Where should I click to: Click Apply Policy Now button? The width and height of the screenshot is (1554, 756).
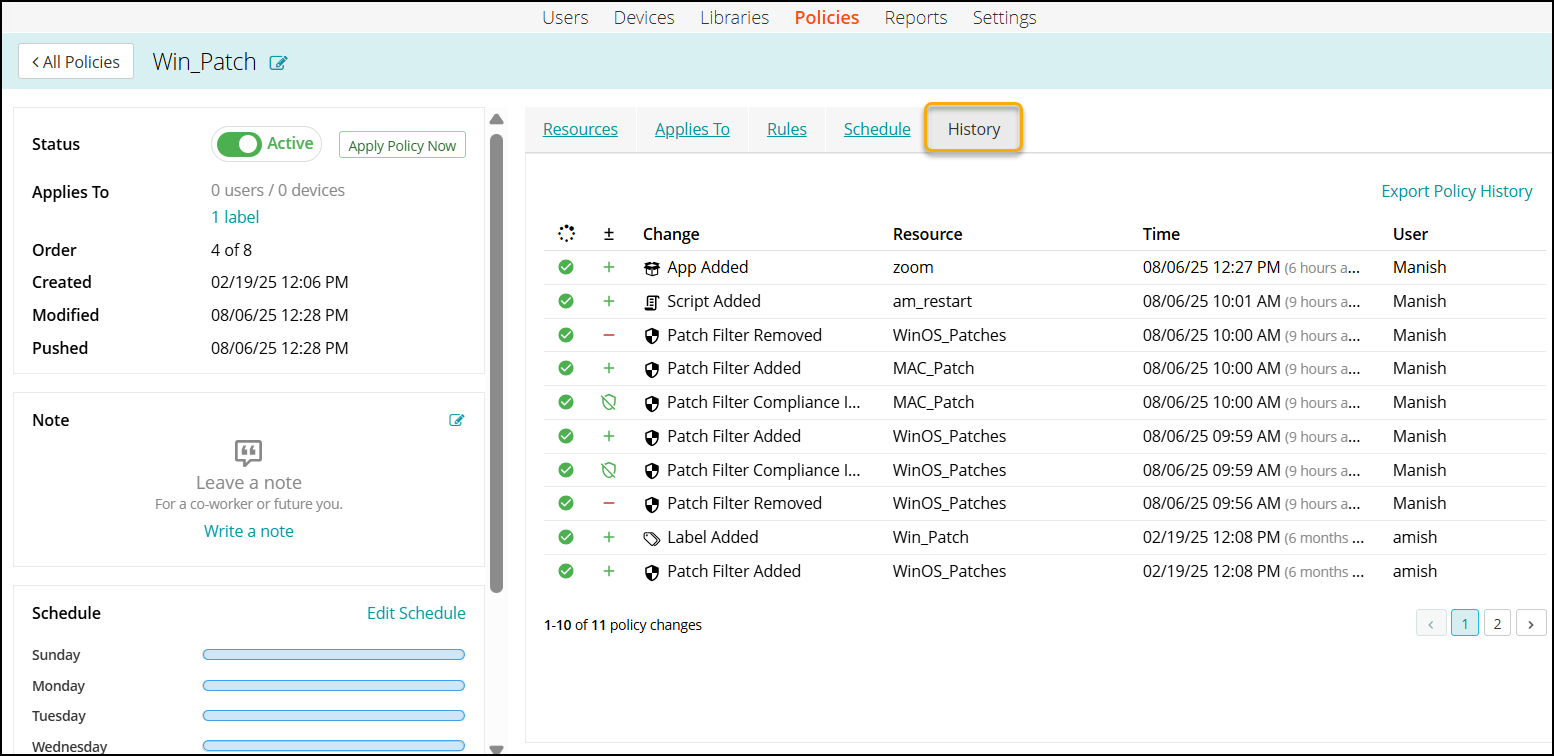402,146
